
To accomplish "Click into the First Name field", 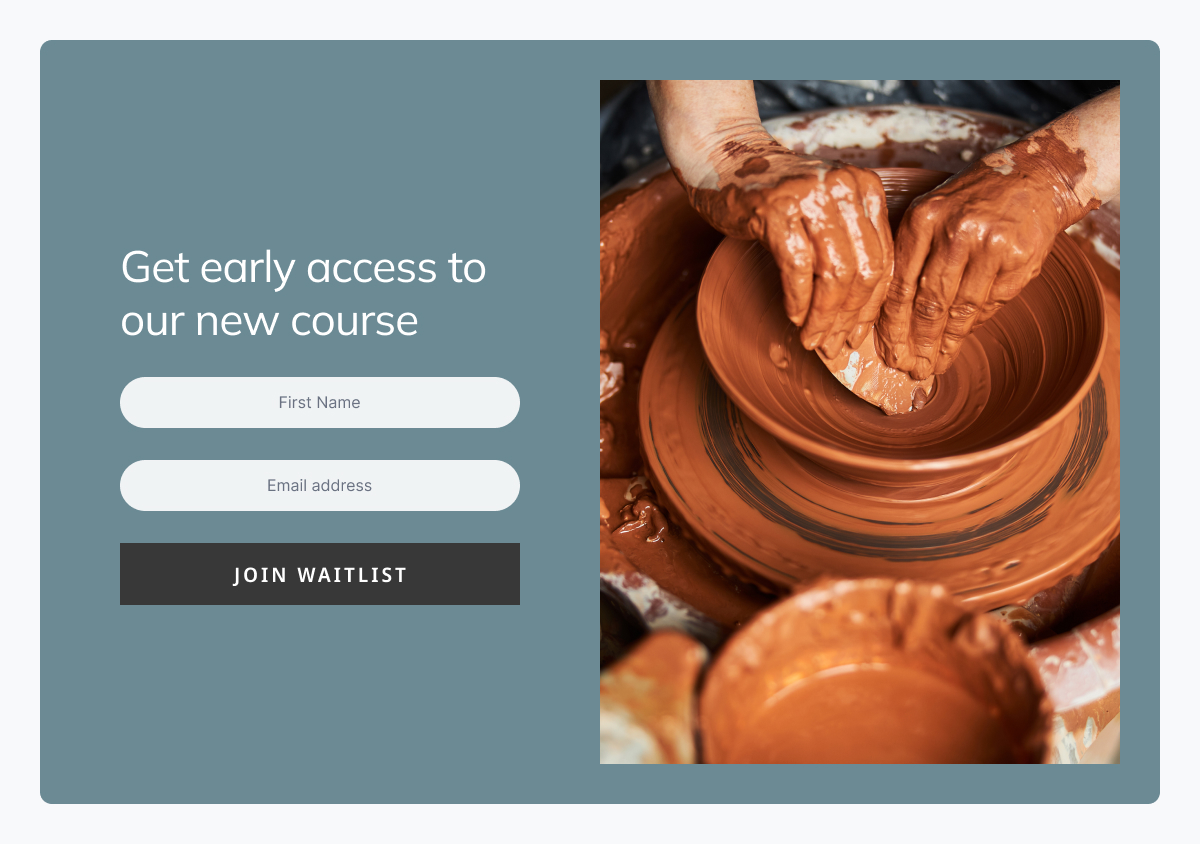I will point(320,402).
